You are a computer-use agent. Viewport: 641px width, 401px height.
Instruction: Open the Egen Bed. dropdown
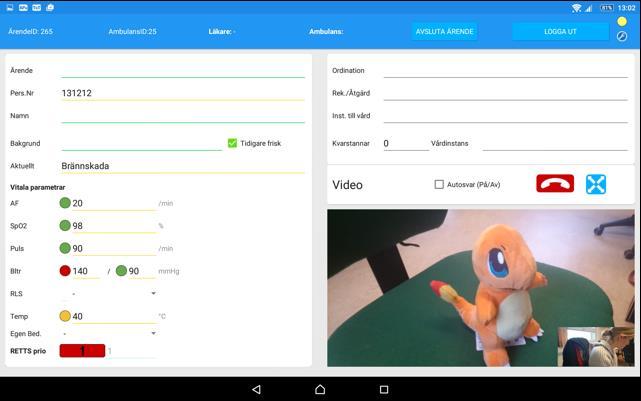pyautogui.click(x=108, y=333)
